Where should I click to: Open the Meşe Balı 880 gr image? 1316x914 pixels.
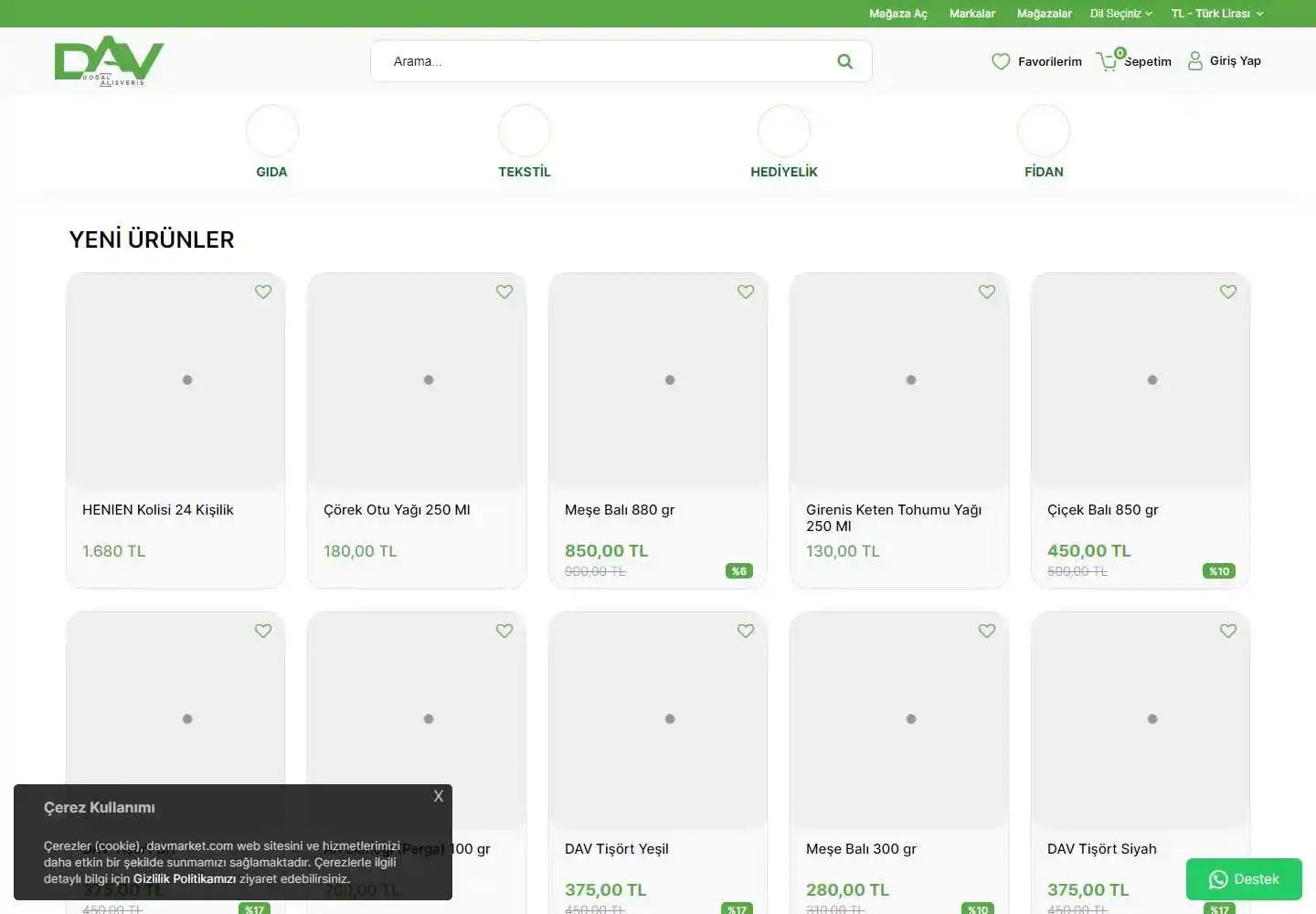coord(658,380)
